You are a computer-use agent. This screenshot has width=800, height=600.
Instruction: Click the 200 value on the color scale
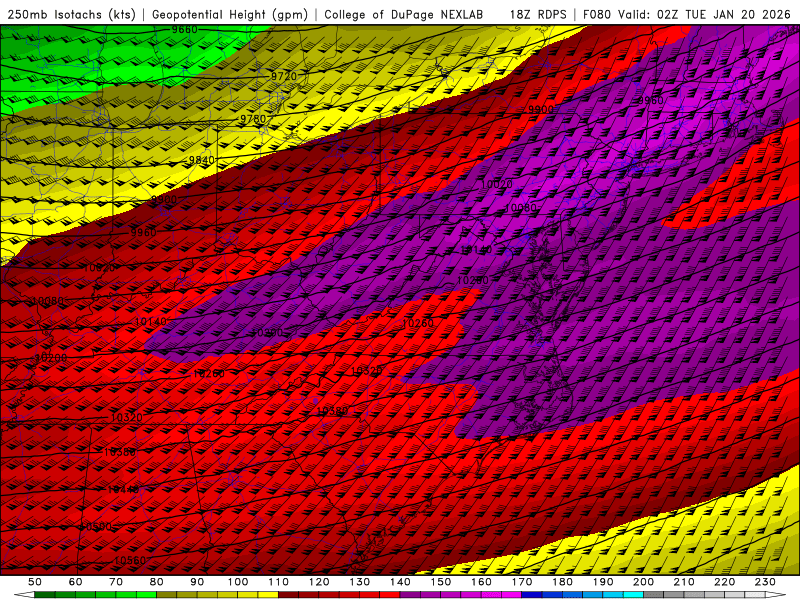(x=643, y=582)
